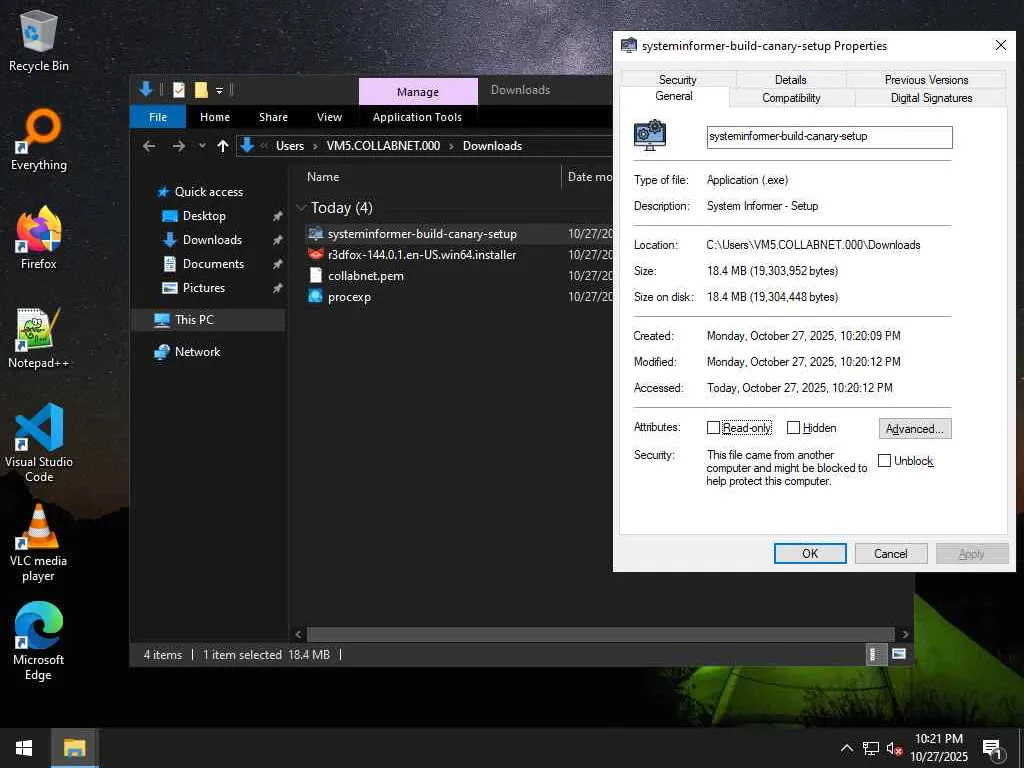Click the scrollbar right arrow in Explorer
Image resolution: width=1024 pixels, height=768 pixels.
click(905, 634)
